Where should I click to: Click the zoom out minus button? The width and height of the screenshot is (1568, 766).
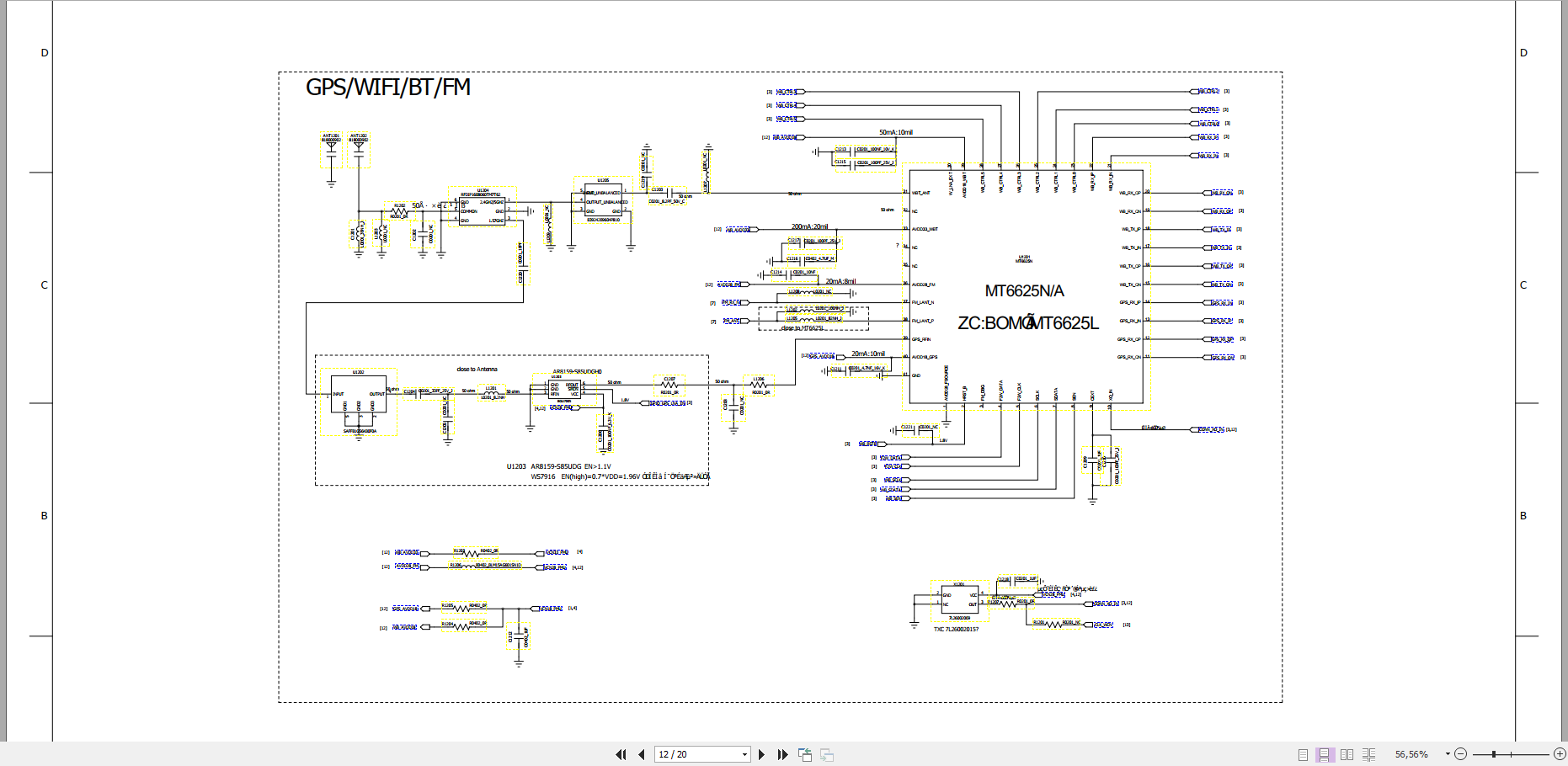pos(1461,754)
